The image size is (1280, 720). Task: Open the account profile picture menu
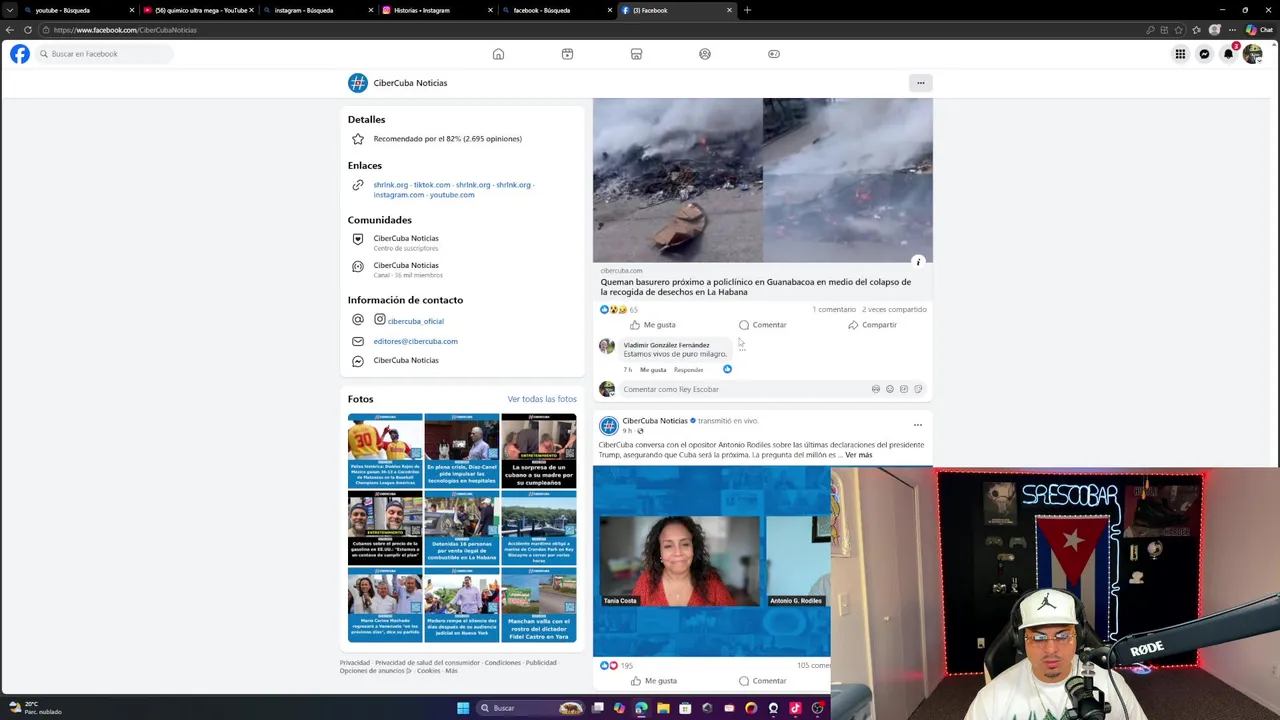click(1252, 54)
